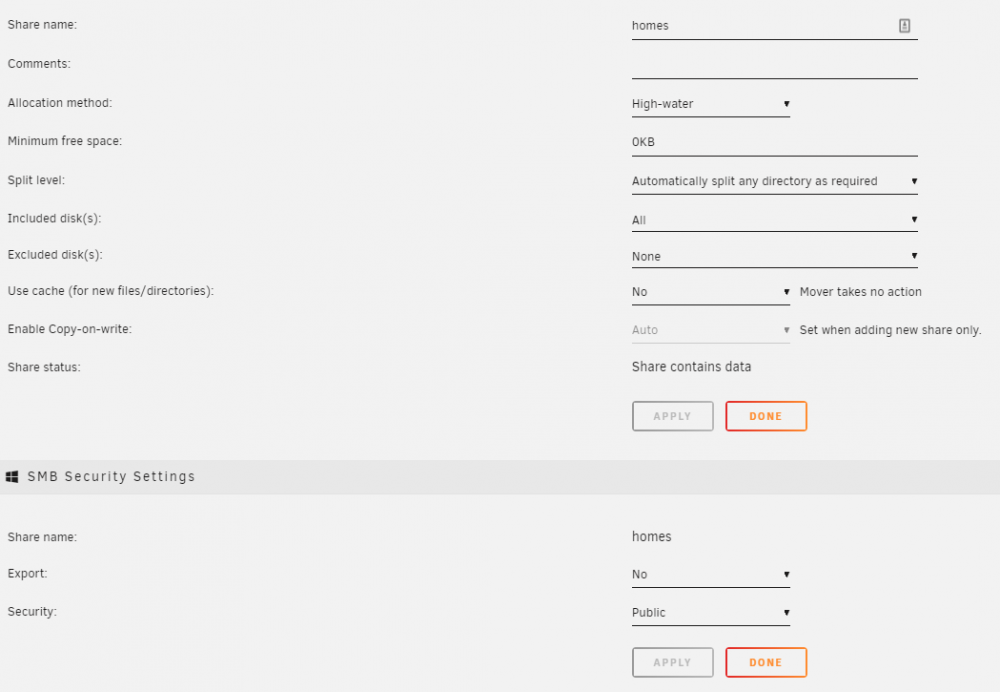Click the 'Split level:' label

(36, 180)
